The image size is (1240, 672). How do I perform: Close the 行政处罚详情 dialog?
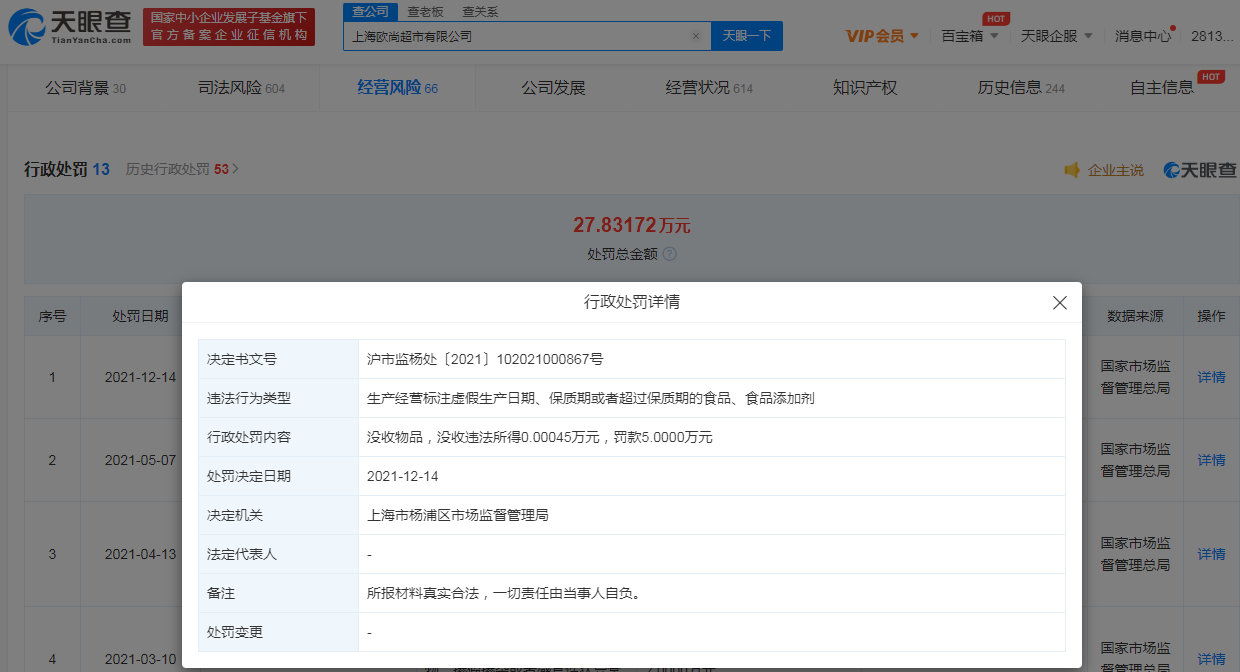pos(1060,302)
